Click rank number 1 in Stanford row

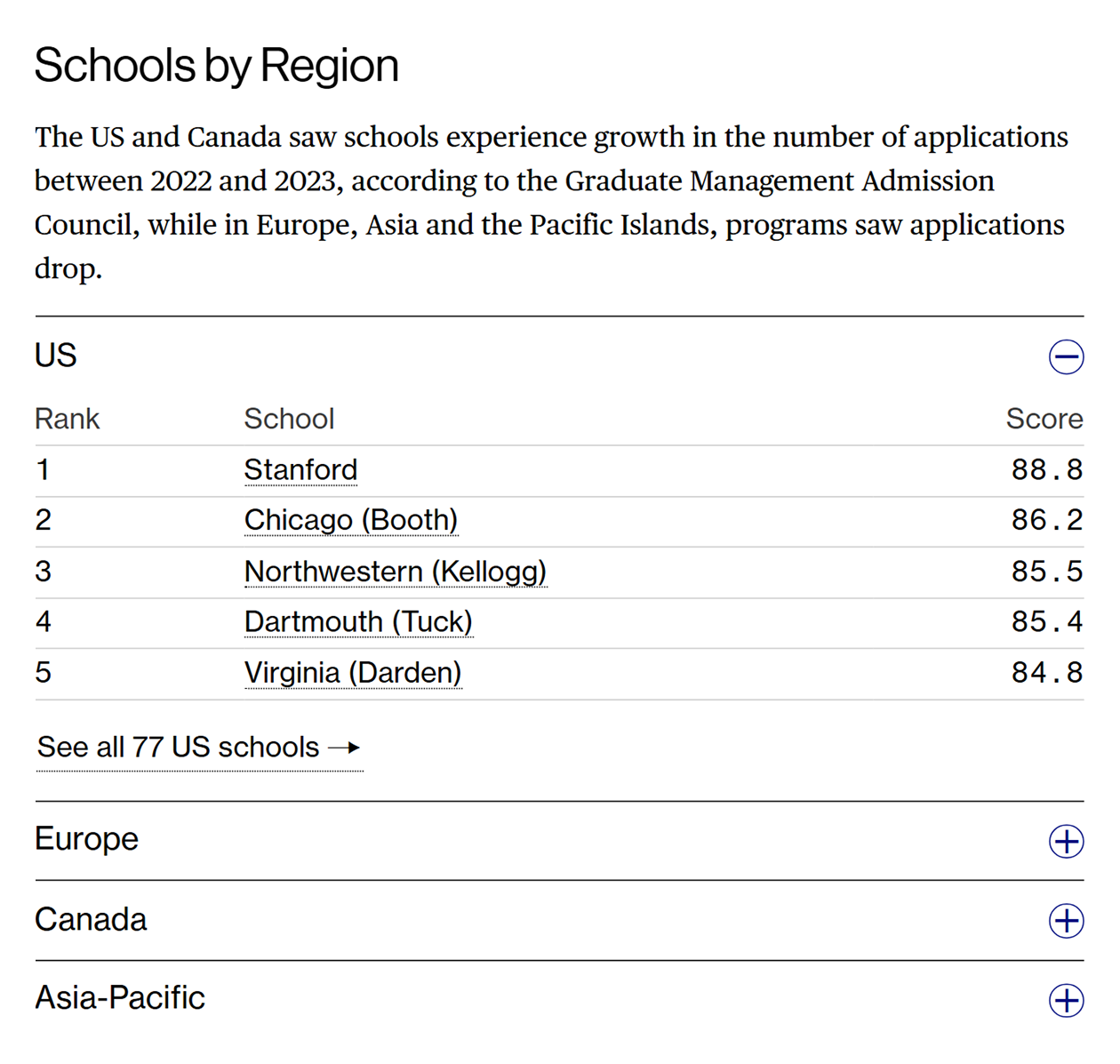click(x=43, y=469)
